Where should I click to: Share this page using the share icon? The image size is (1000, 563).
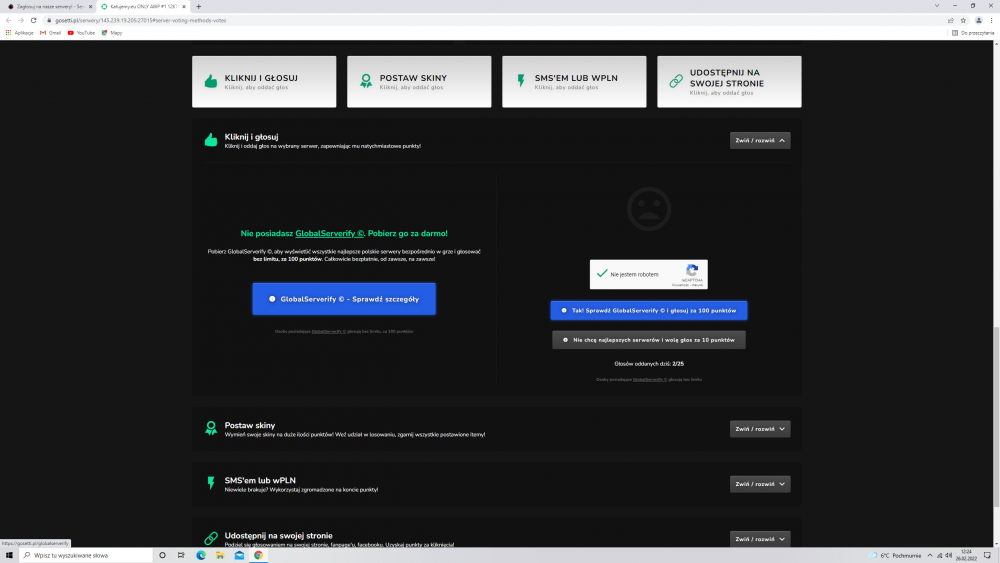(951, 20)
